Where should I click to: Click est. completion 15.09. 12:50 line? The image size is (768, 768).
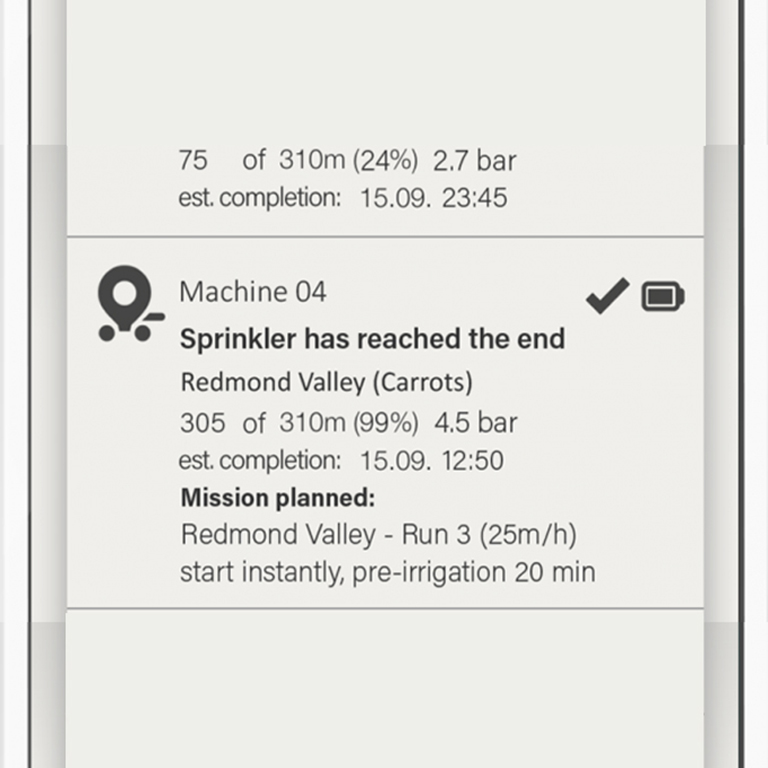click(341, 460)
